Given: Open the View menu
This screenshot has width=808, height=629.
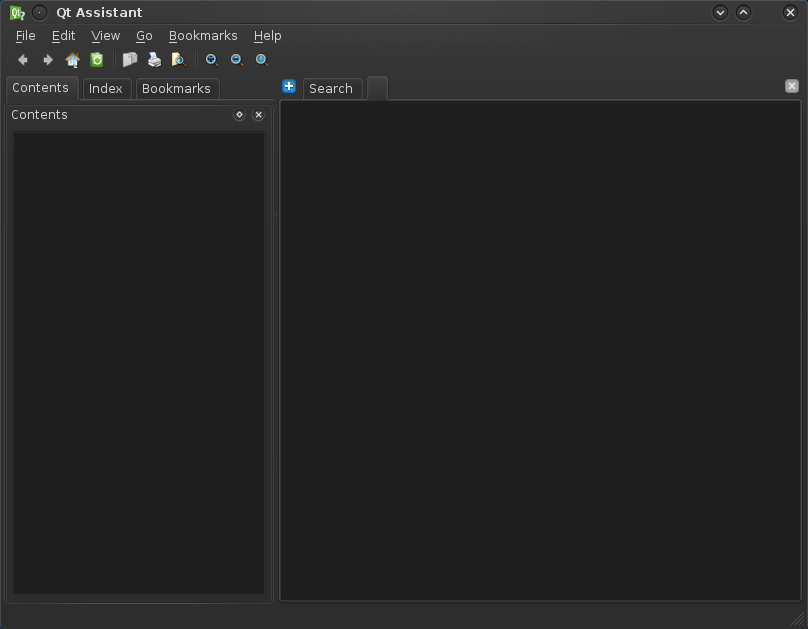Looking at the screenshot, I should pyautogui.click(x=106, y=36).
